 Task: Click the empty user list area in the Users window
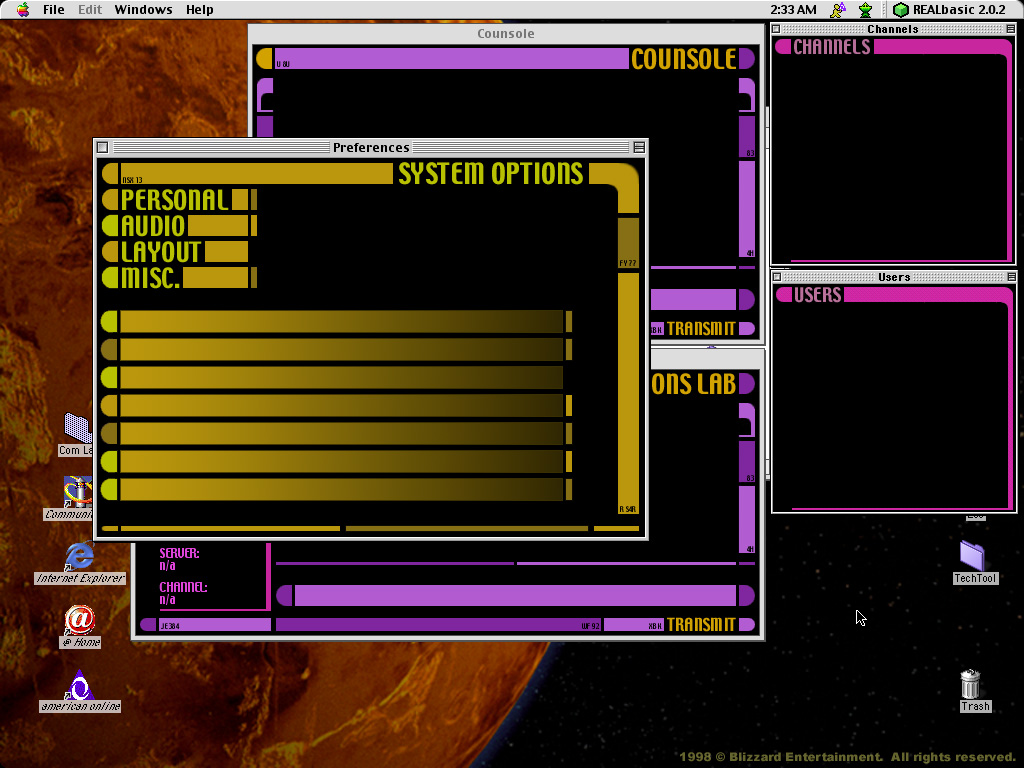(891, 405)
